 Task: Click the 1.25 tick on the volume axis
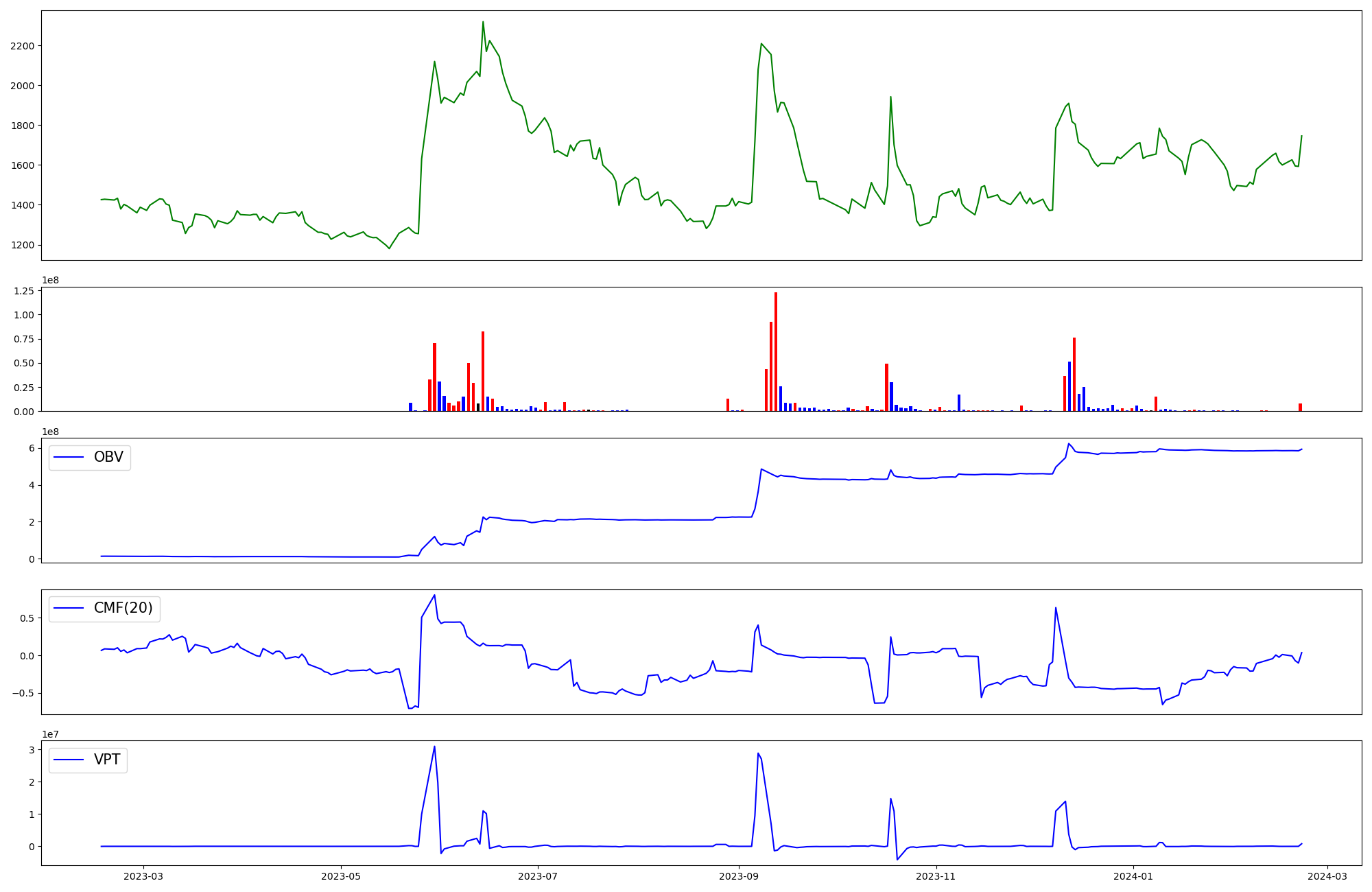click(24, 291)
